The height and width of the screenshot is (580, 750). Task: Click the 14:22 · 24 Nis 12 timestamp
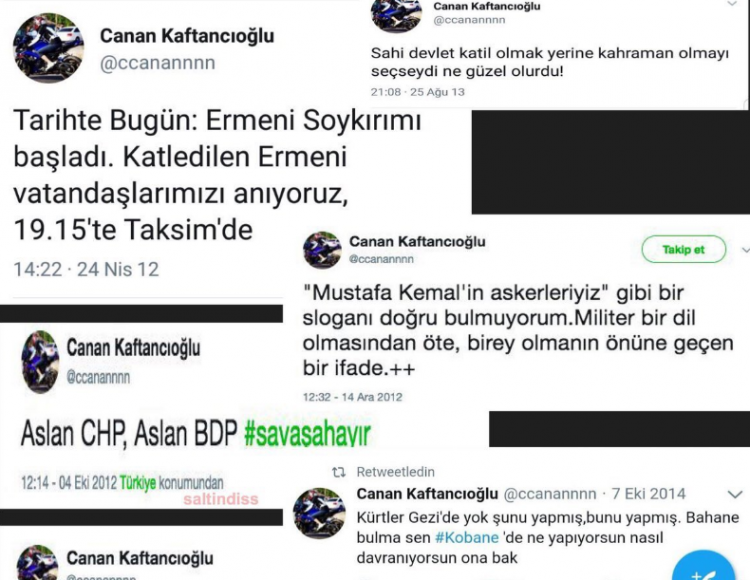tap(86, 269)
